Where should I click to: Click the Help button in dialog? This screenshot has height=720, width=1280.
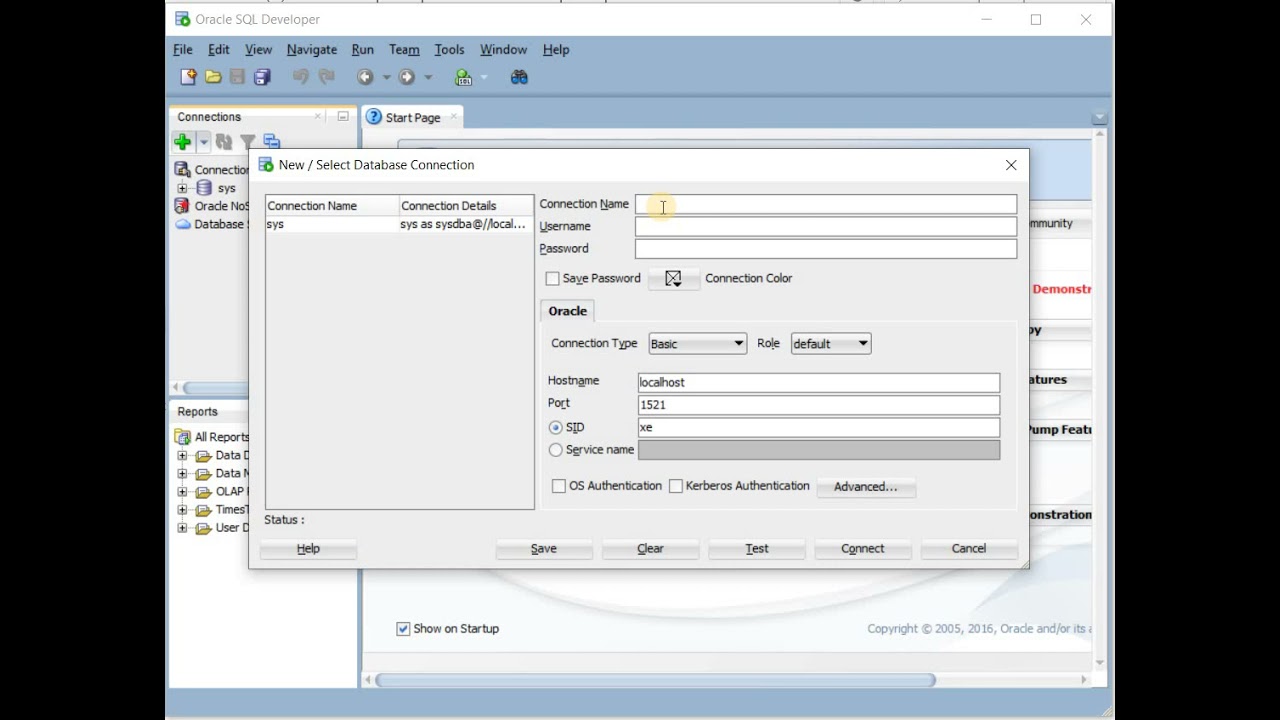[x=308, y=549]
